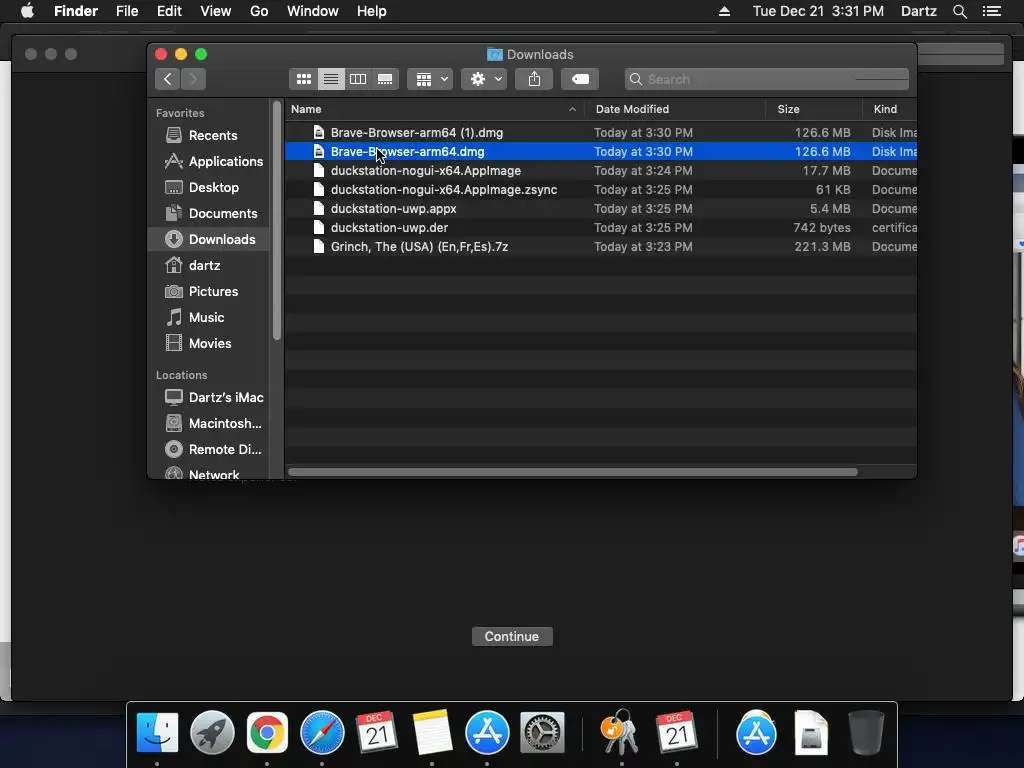Open the Go menu

[259, 11]
